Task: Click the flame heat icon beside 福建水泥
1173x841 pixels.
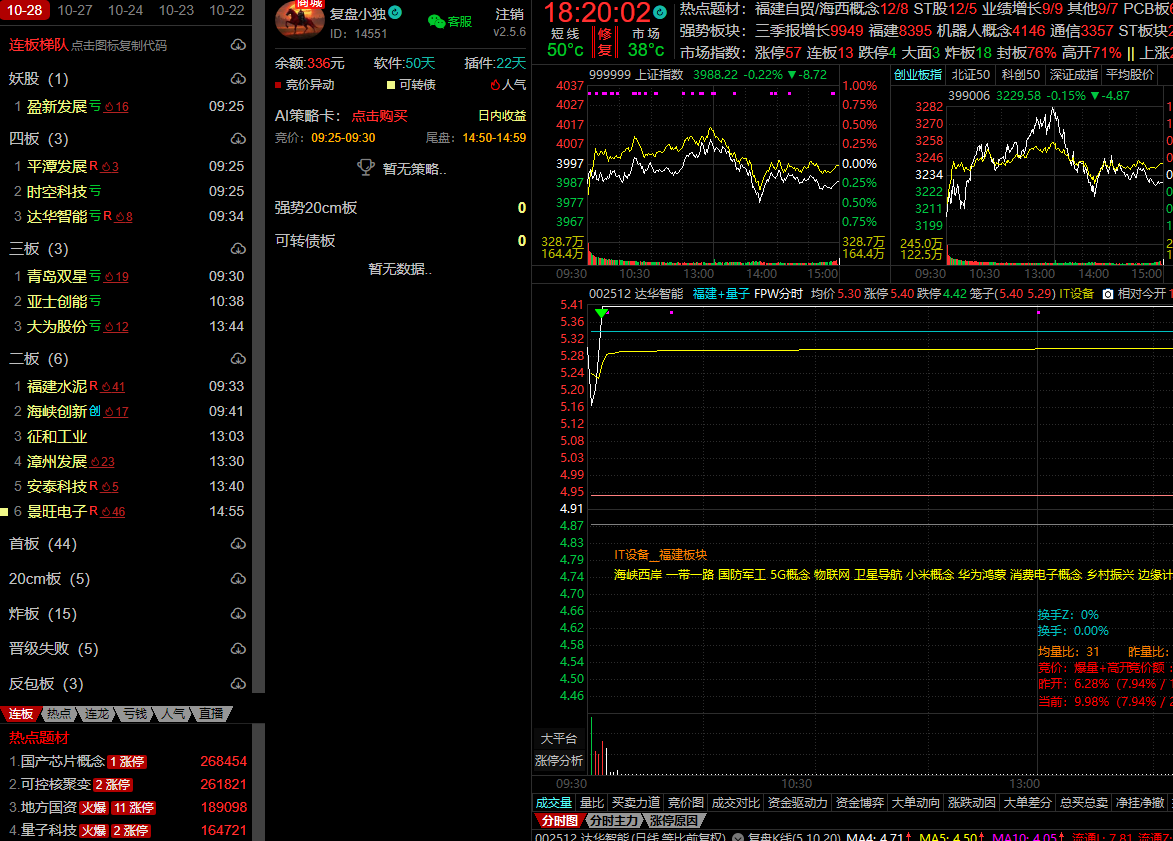Action: tap(106, 387)
